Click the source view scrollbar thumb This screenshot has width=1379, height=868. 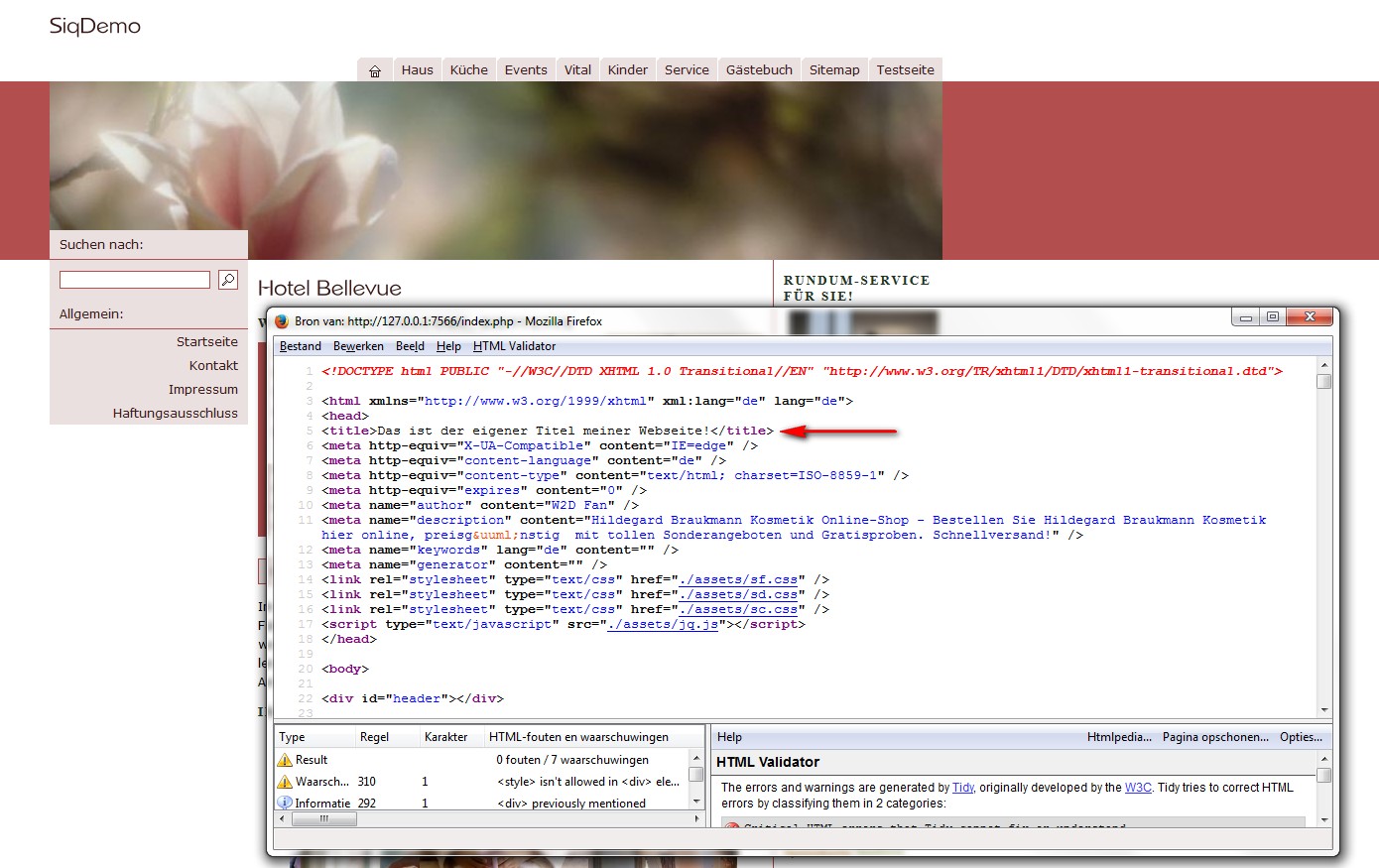click(x=1324, y=381)
